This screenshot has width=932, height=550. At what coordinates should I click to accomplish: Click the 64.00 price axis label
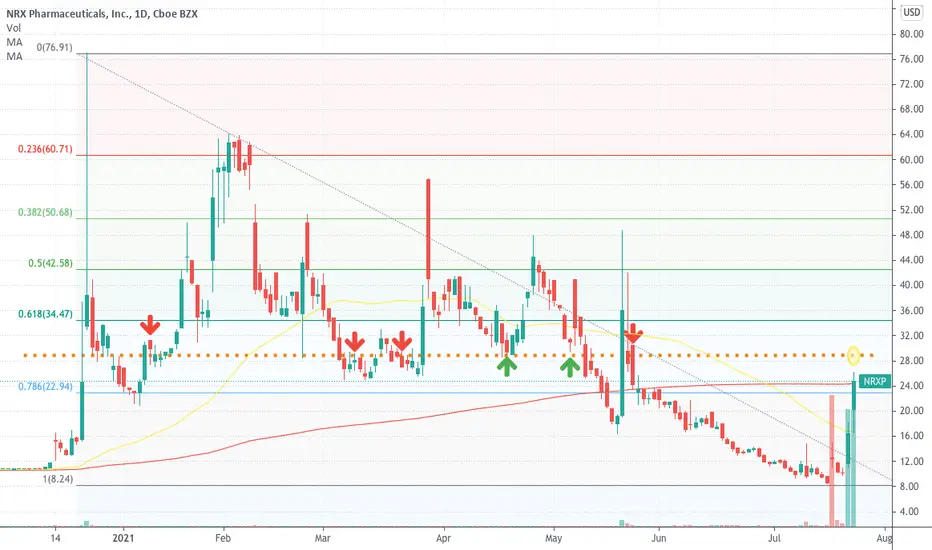[911, 134]
